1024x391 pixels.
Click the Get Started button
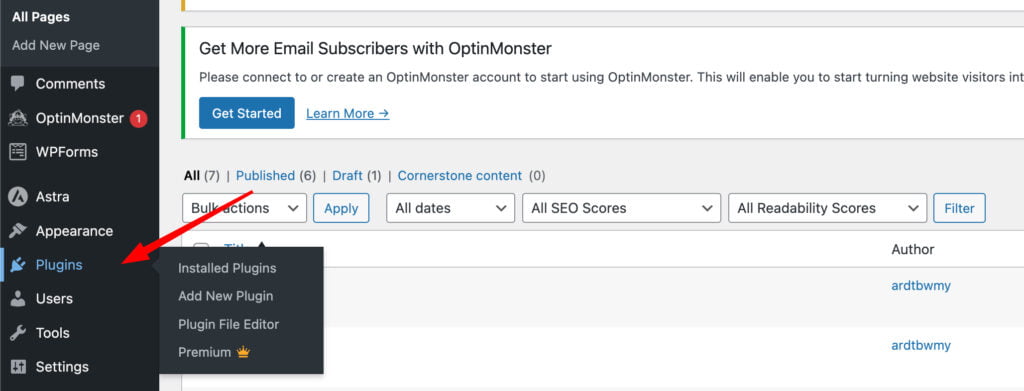247,113
